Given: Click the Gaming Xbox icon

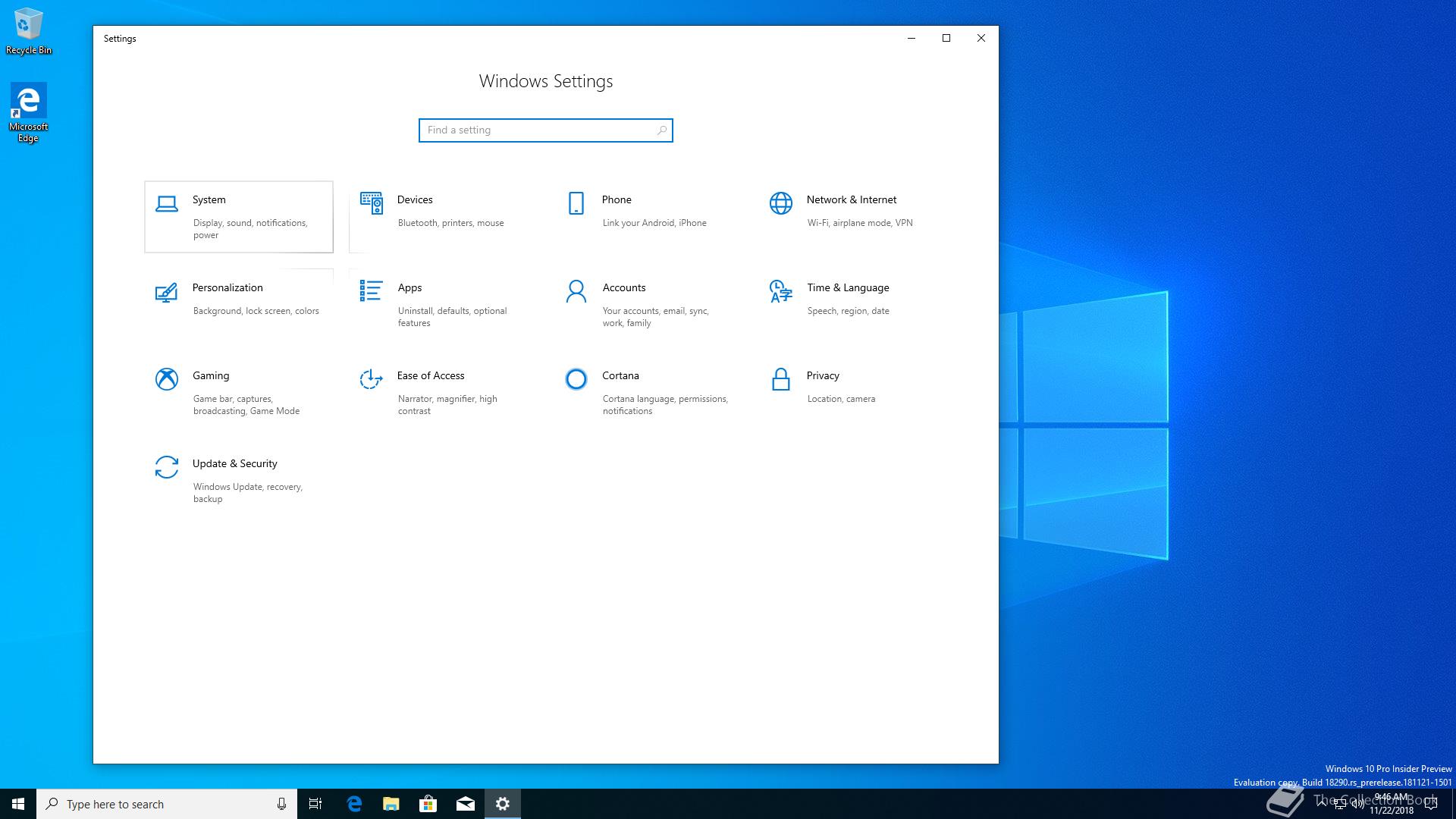Looking at the screenshot, I should (167, 379).
